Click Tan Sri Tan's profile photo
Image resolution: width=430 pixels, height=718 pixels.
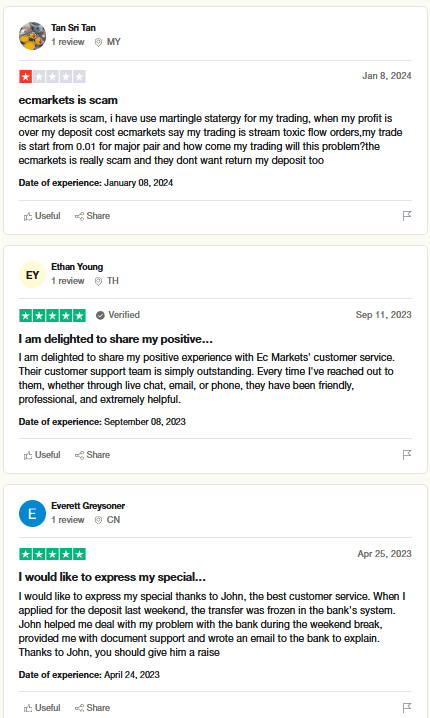click(x=32, y=36)
